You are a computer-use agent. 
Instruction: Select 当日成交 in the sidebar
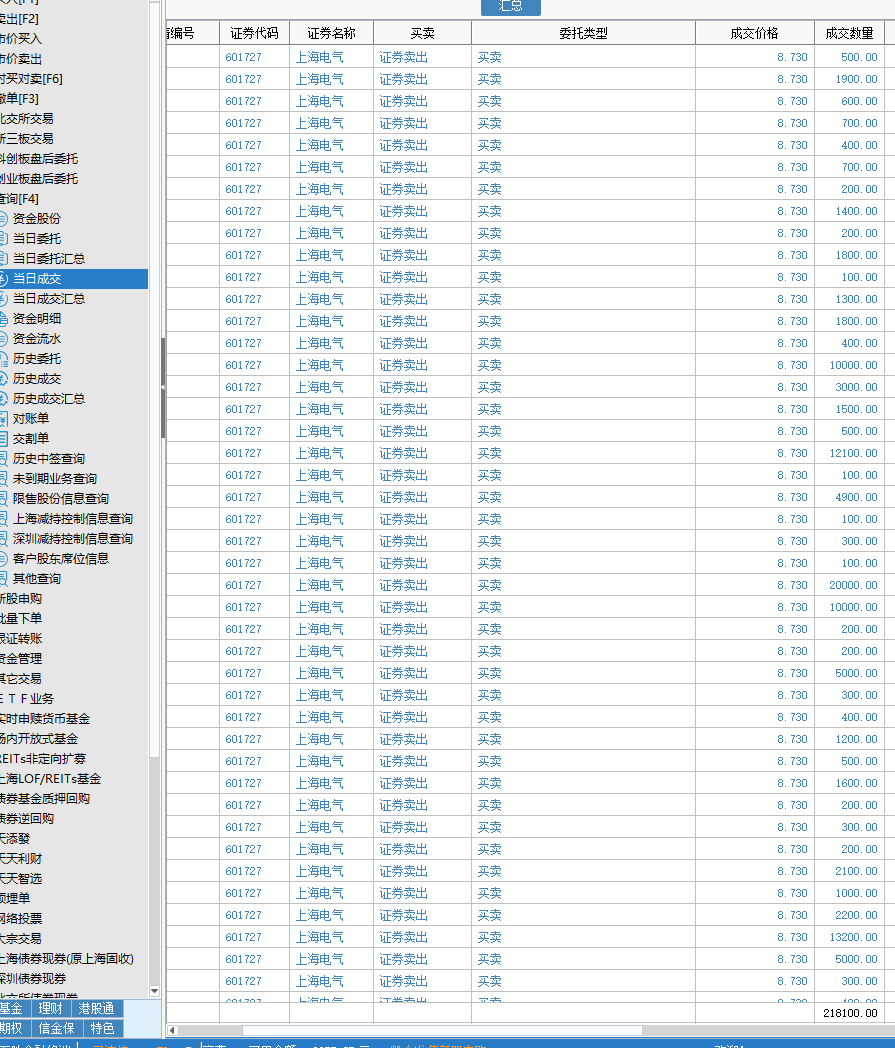point(74,279)
